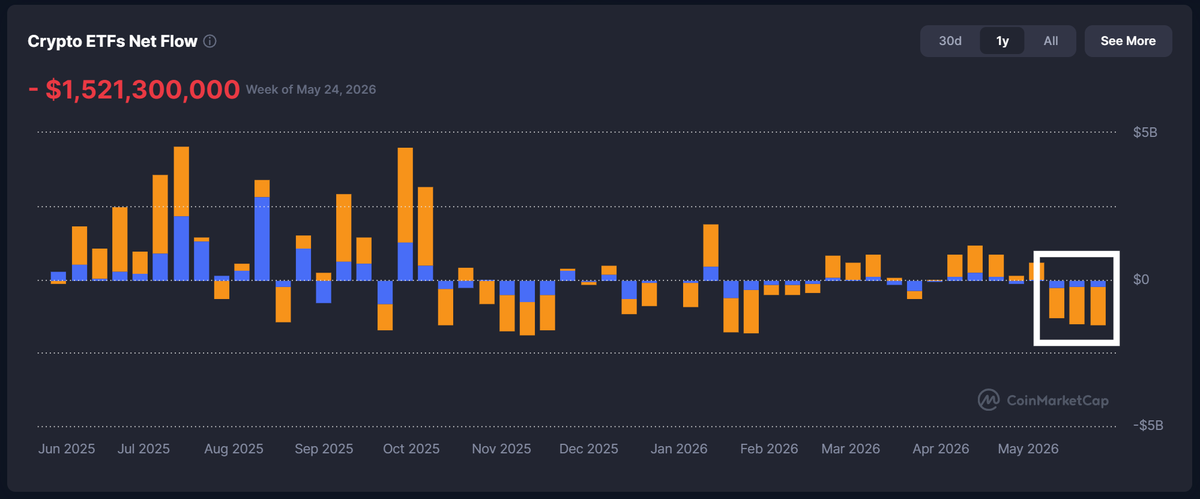The image size is (1200, 499).
Task: Click the Jun 2025 x-axis label
Action: [67, 449]
